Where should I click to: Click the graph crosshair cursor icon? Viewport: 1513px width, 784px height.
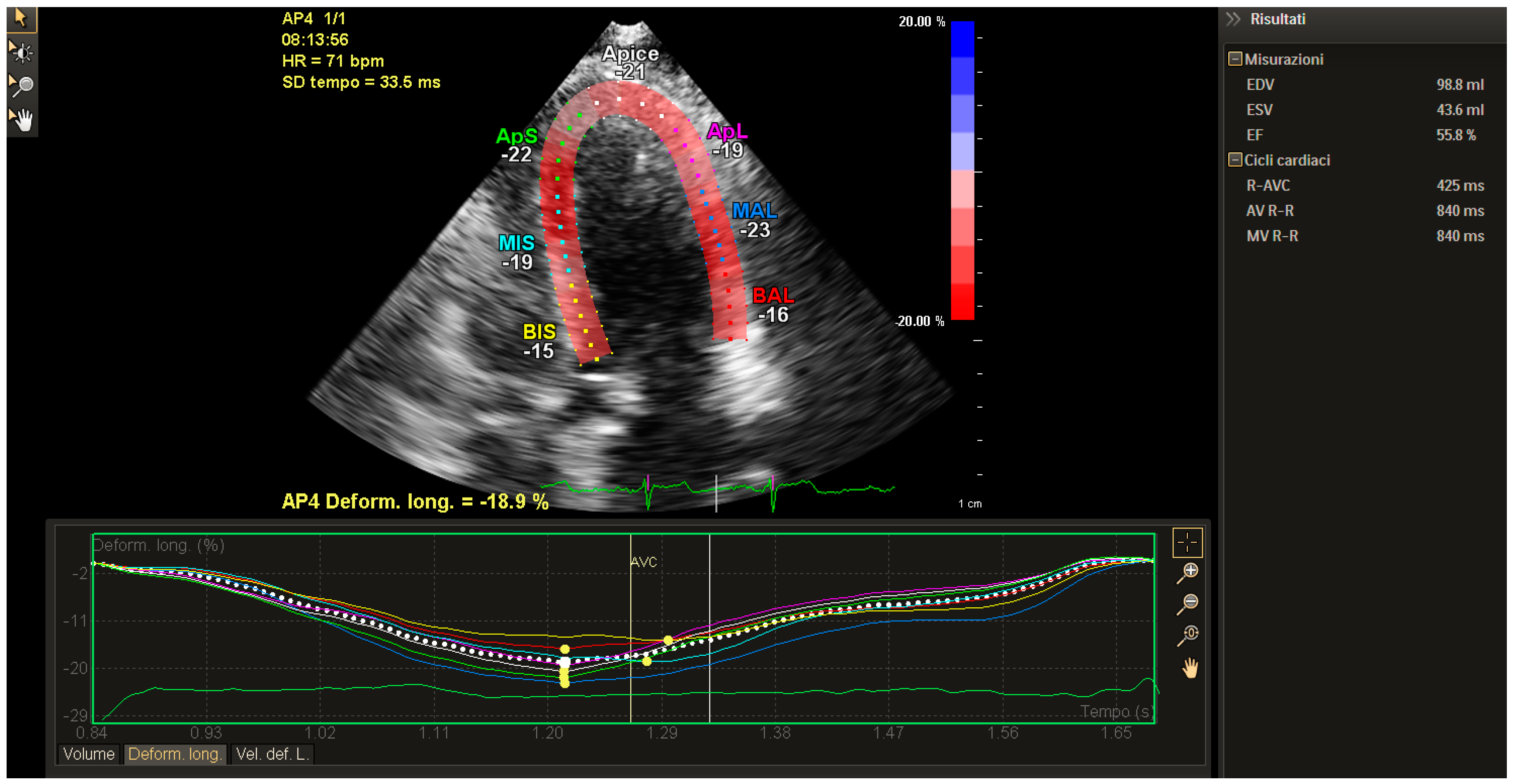click(x=1187, y=542)
